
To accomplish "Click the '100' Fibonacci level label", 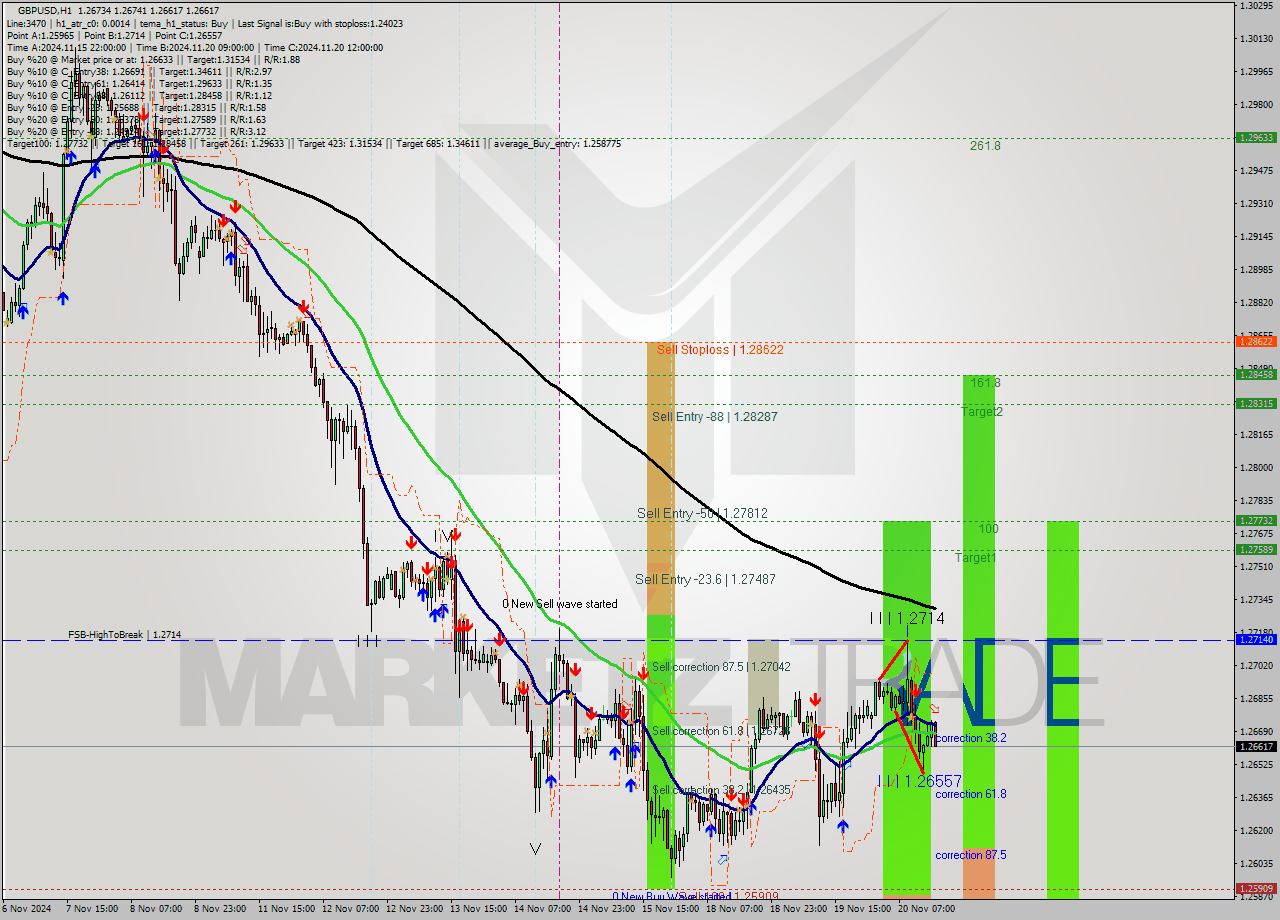I will [989, 529].
